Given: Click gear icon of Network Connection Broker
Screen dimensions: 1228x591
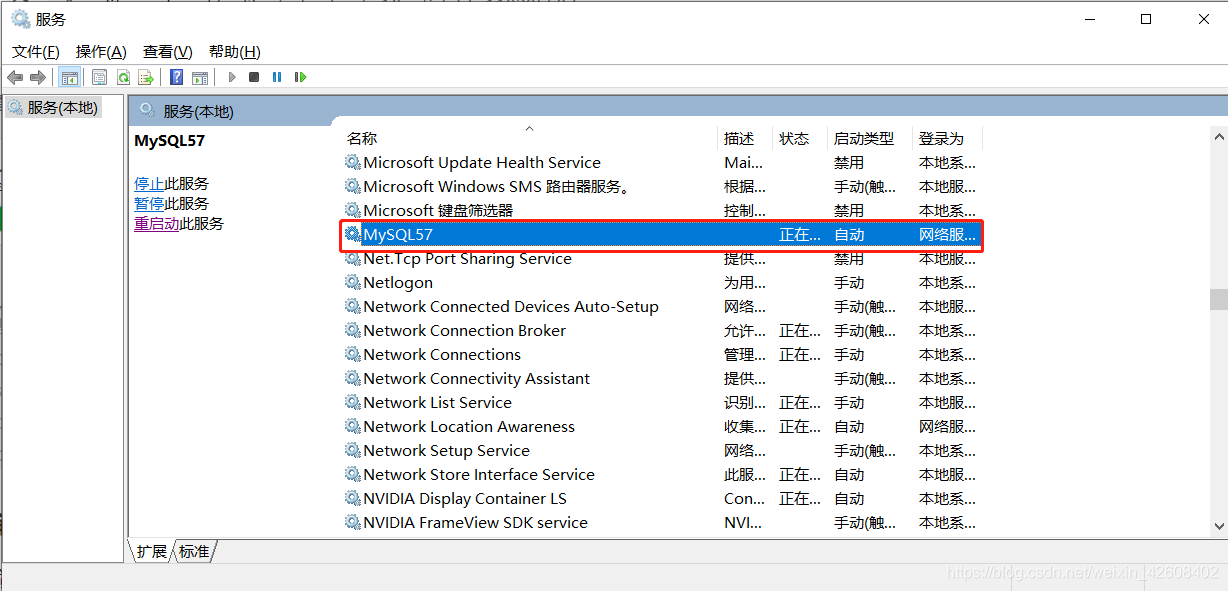Looking at the screenshot, I should click(x=352, y=330).
